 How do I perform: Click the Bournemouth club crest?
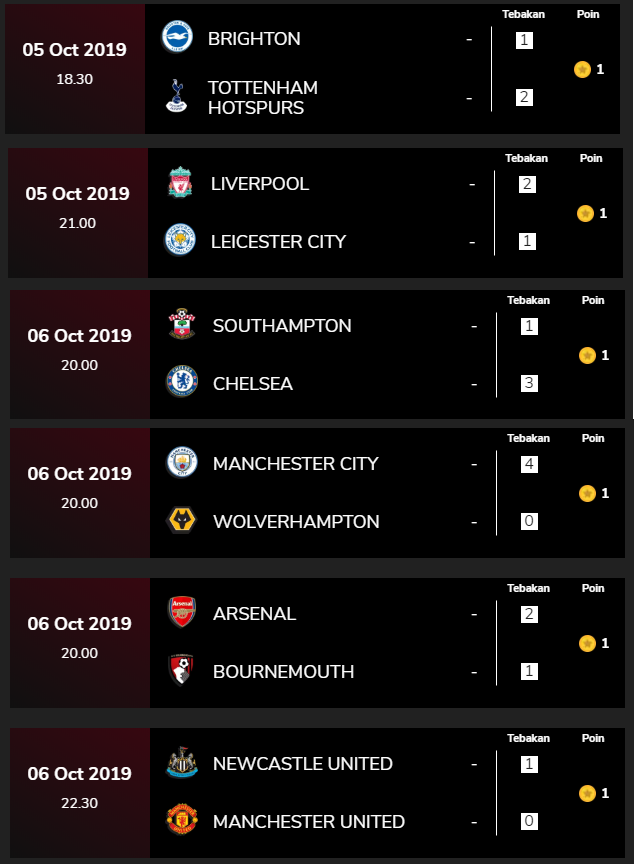[182, 671]
